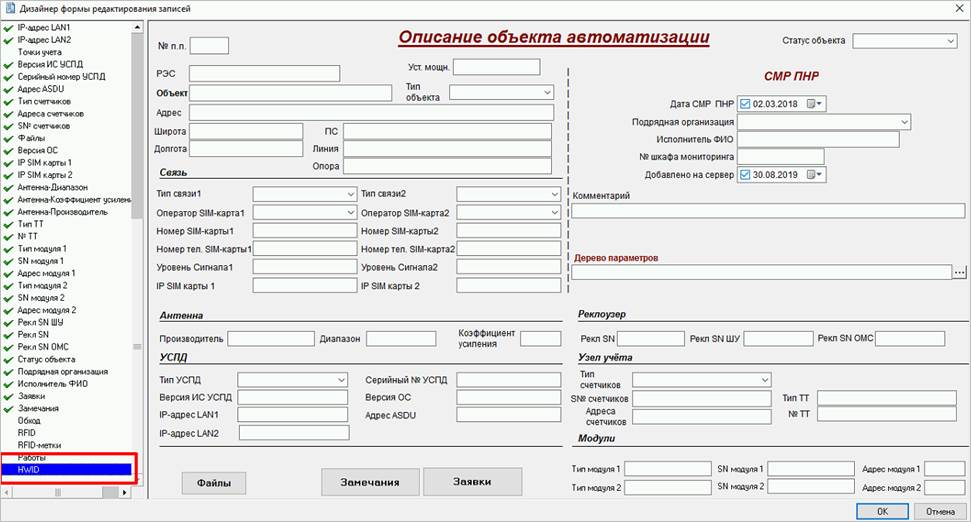Click the Заявки button
The height and width of the screenshot is (522, 971).
pyautogui.click(x=472, y=481)
